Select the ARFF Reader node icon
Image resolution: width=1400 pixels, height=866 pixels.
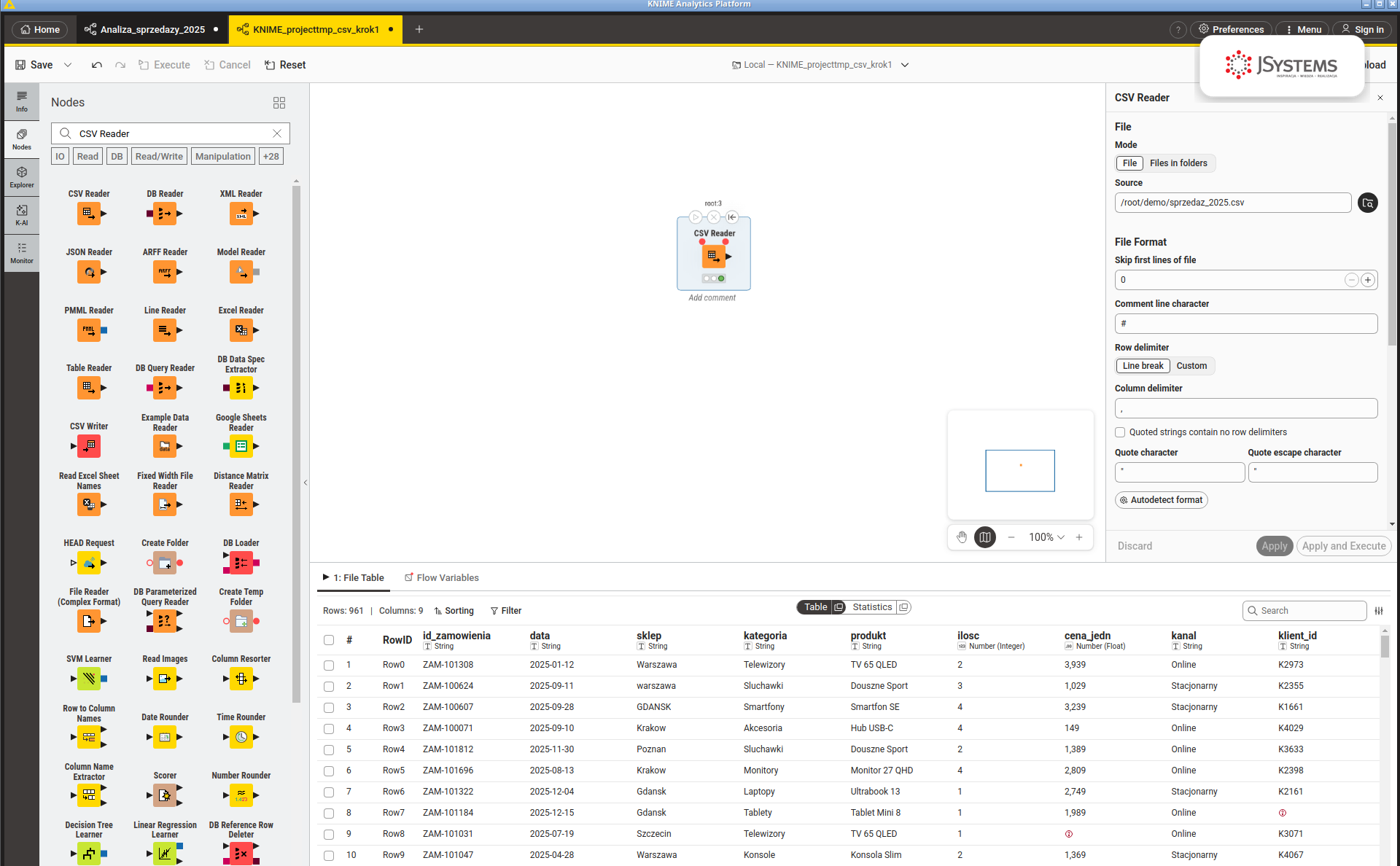coord(165,272)
